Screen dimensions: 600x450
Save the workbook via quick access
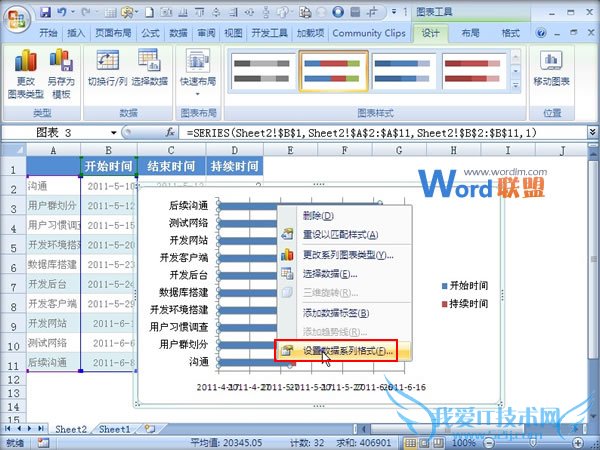point(45,12)
